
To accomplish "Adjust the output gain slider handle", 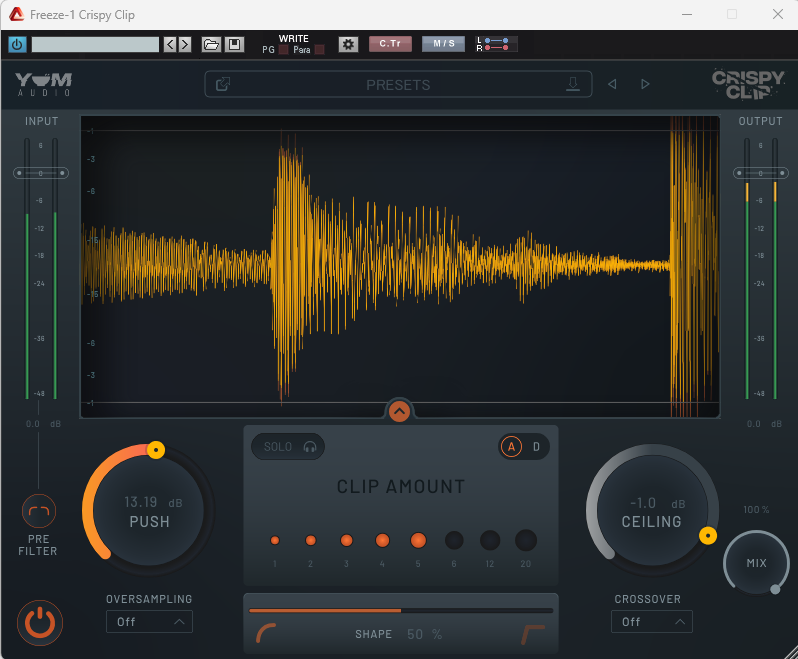I will [761, 174].
